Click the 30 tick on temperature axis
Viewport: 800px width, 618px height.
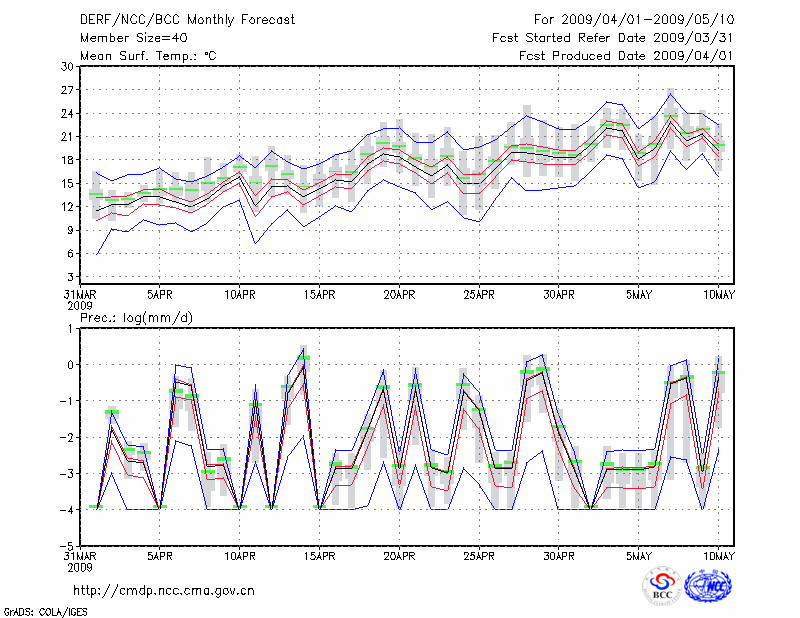pos(67,66)
